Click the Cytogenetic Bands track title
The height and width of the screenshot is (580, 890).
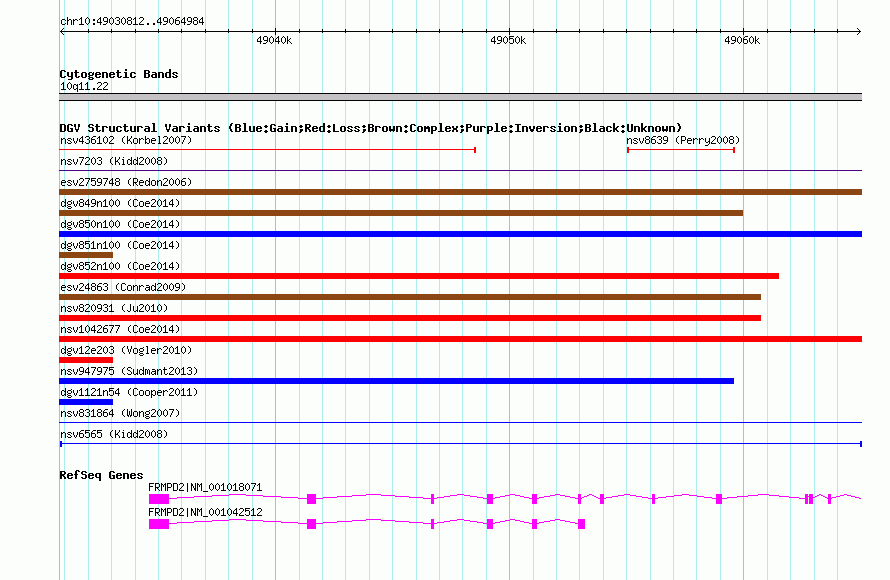click(119, 74)
